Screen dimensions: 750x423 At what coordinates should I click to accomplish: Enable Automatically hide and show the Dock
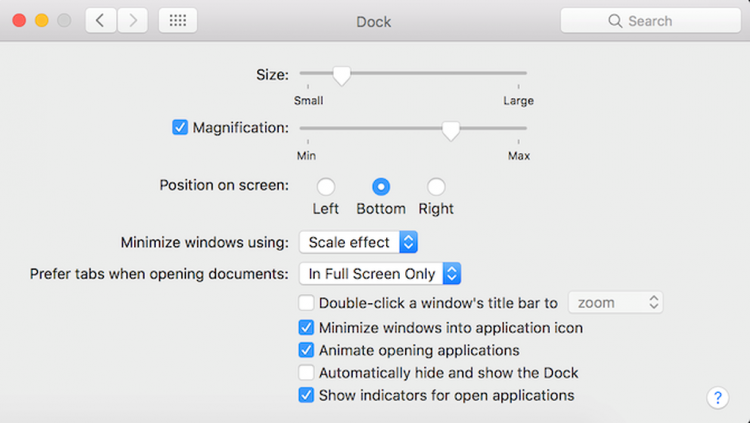[306, 372]
